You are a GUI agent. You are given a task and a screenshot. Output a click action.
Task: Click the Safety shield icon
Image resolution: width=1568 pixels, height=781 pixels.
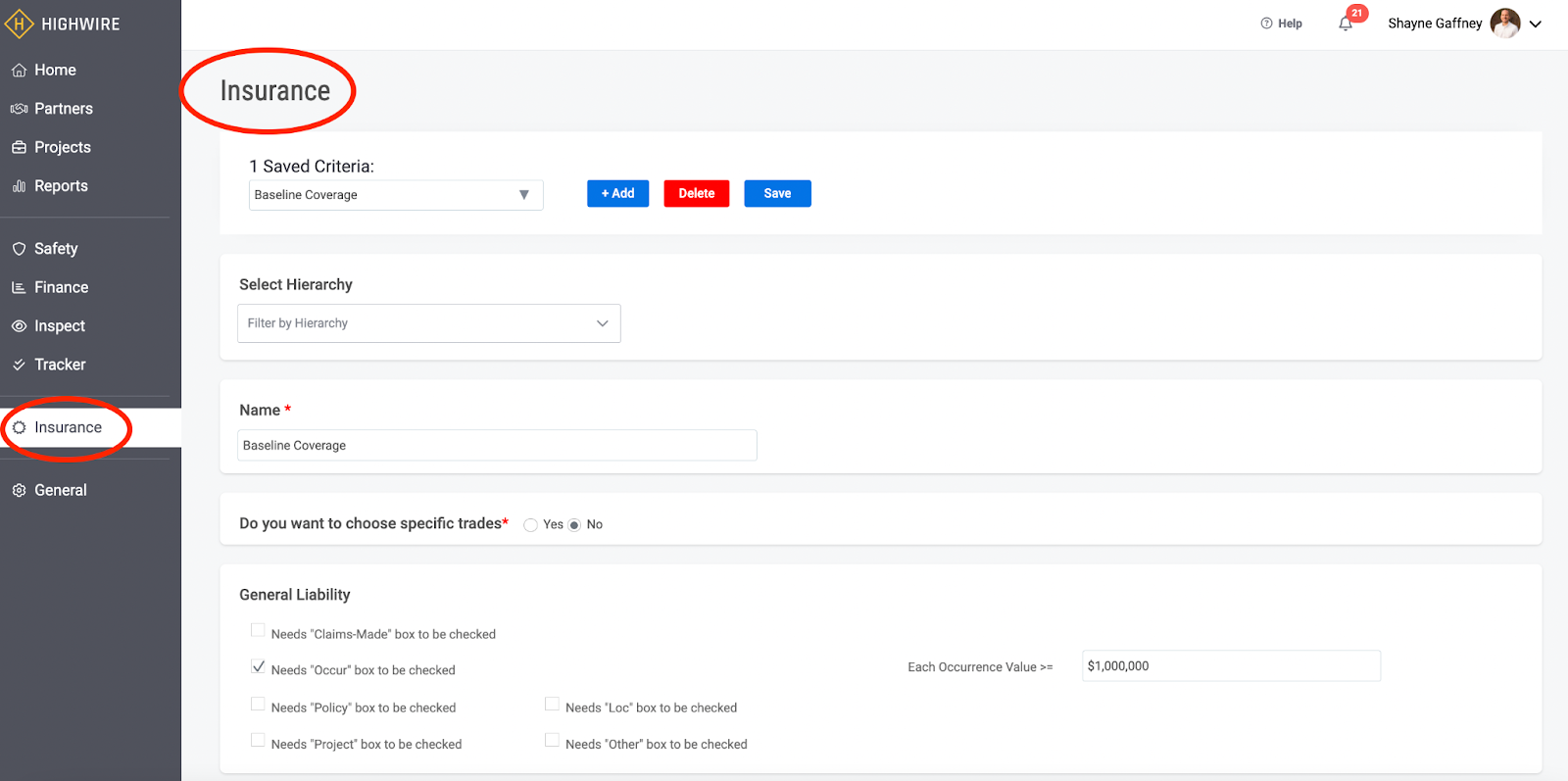click(x=19, y=249)
